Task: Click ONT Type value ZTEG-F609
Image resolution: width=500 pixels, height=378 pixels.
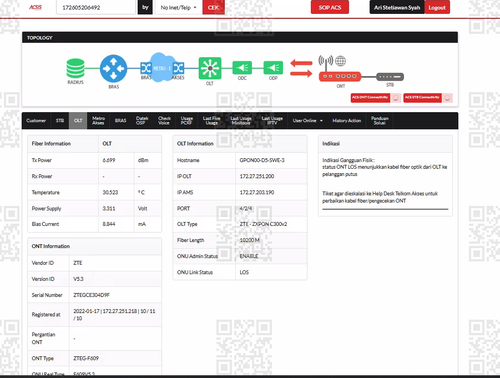Action: pyautogui.click(x=86, y=358)
